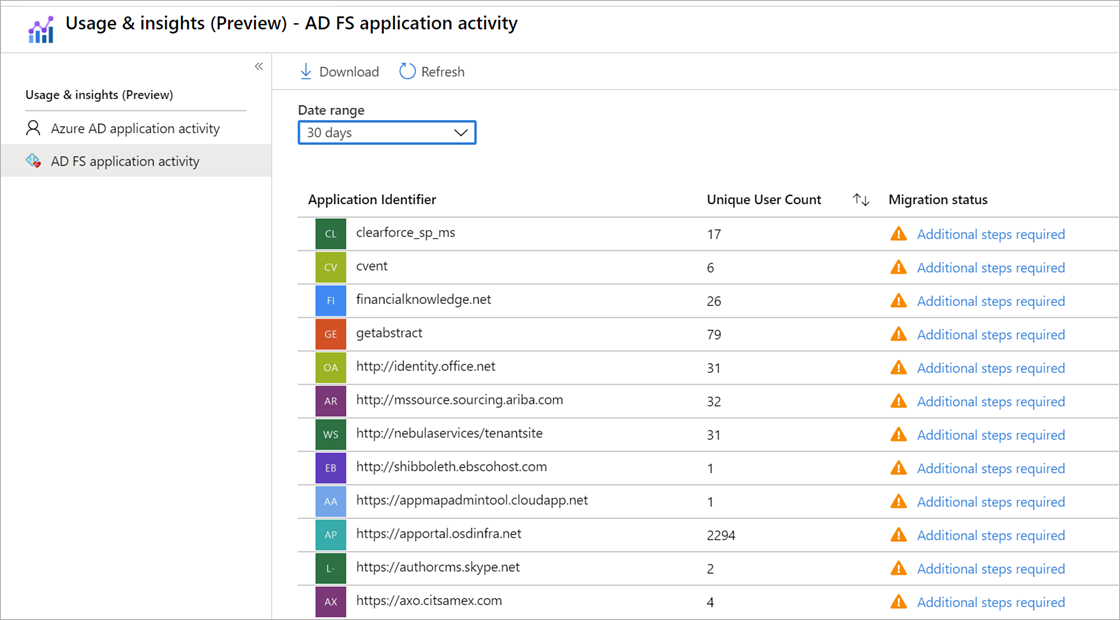Click warning icon in identity.office.net row
The width and height of the screenshot is (1120, 620).
(899, 368)
